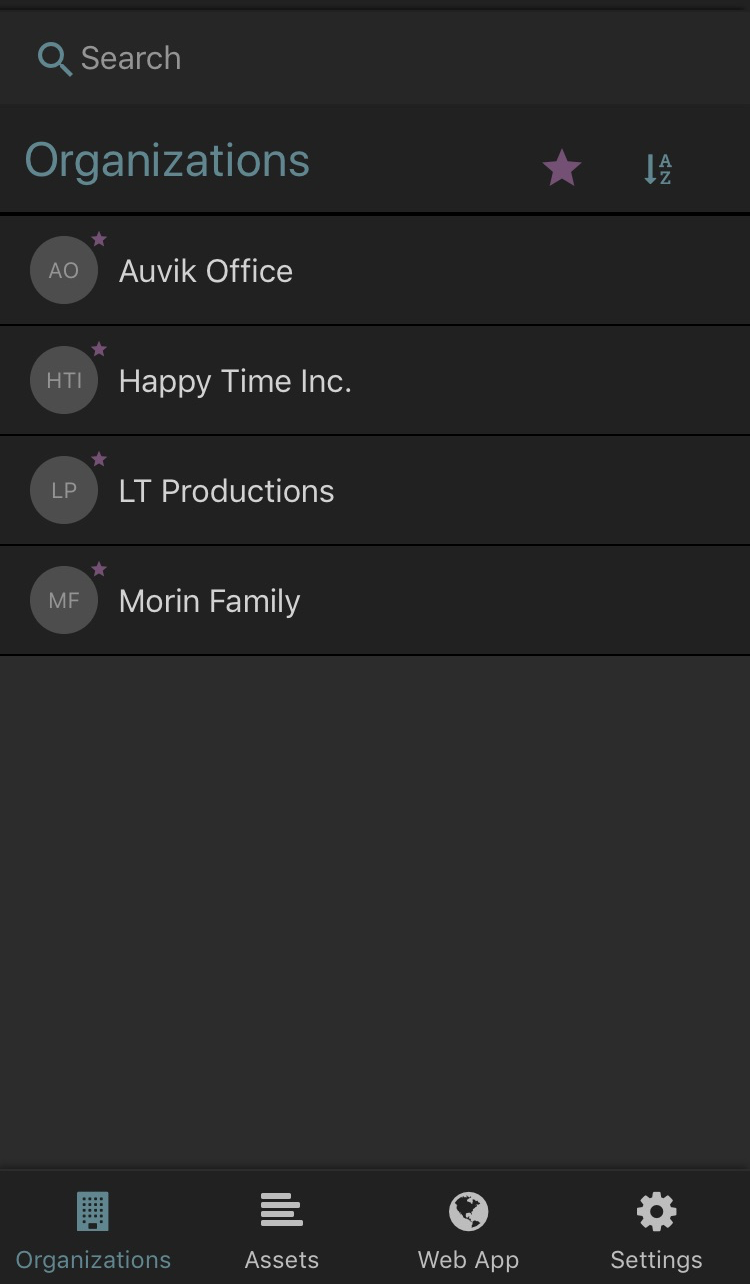This screenshot has width=750, height=1284.
Task: Click the AO avatar icon
Action: coord(64,271)
